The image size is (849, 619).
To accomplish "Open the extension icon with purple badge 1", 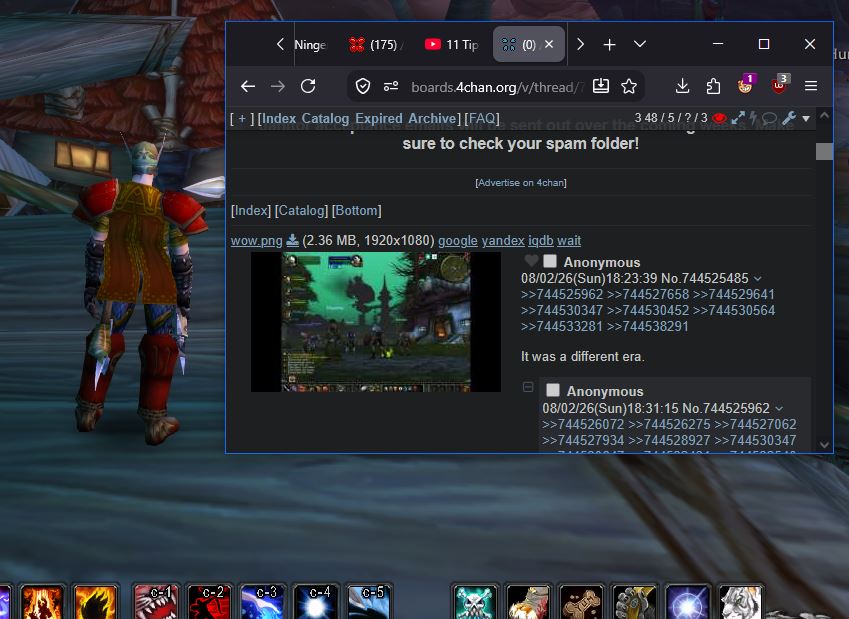I will [746, 85].
